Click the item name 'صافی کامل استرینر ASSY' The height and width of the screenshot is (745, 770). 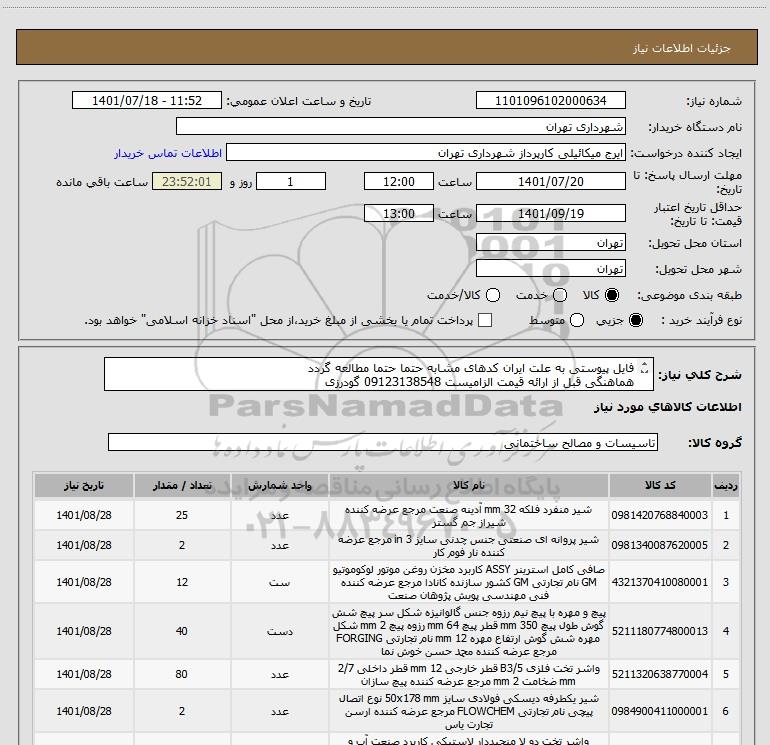468,582
